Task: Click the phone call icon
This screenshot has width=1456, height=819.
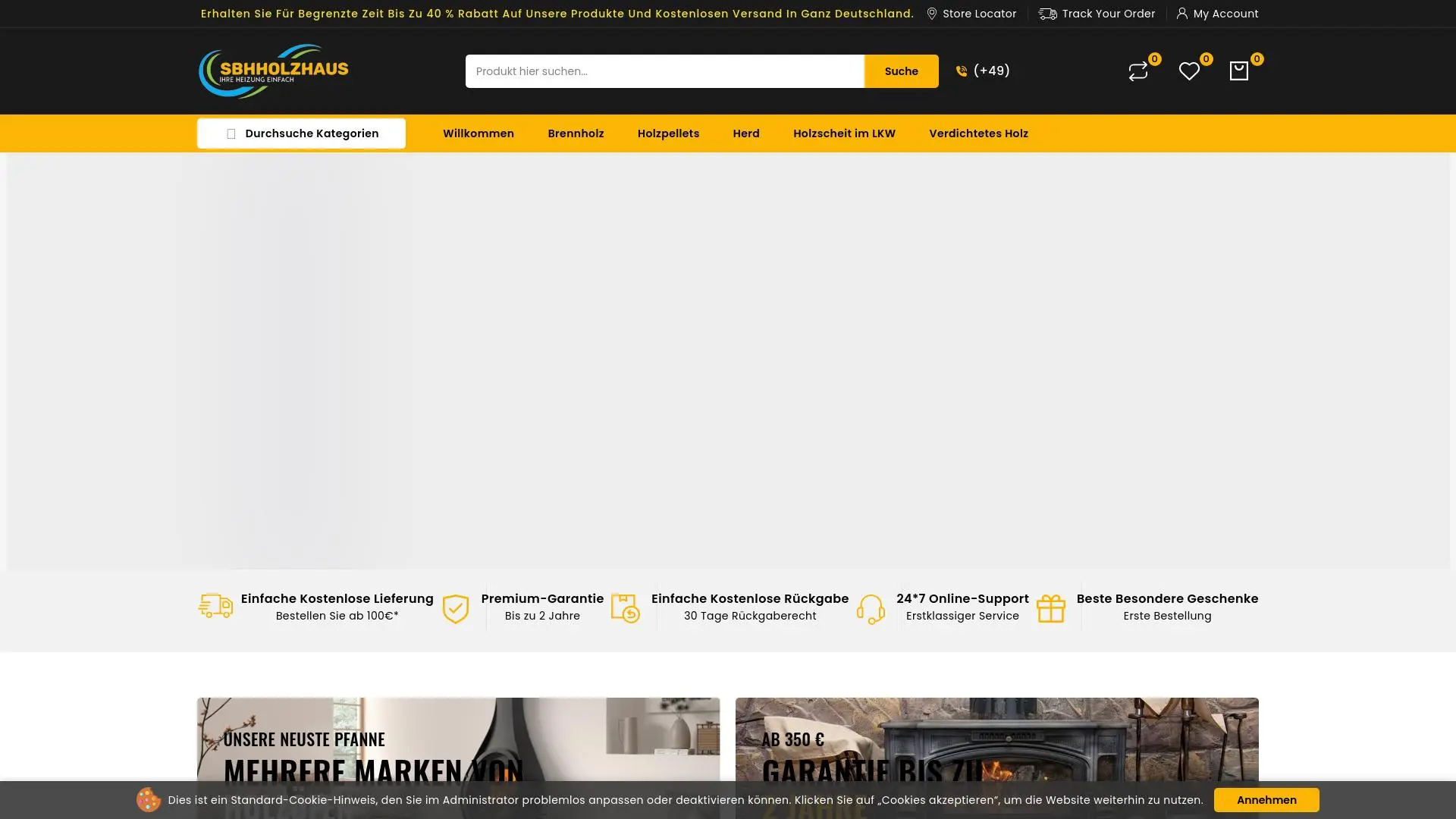Action: tap(962, 71)
